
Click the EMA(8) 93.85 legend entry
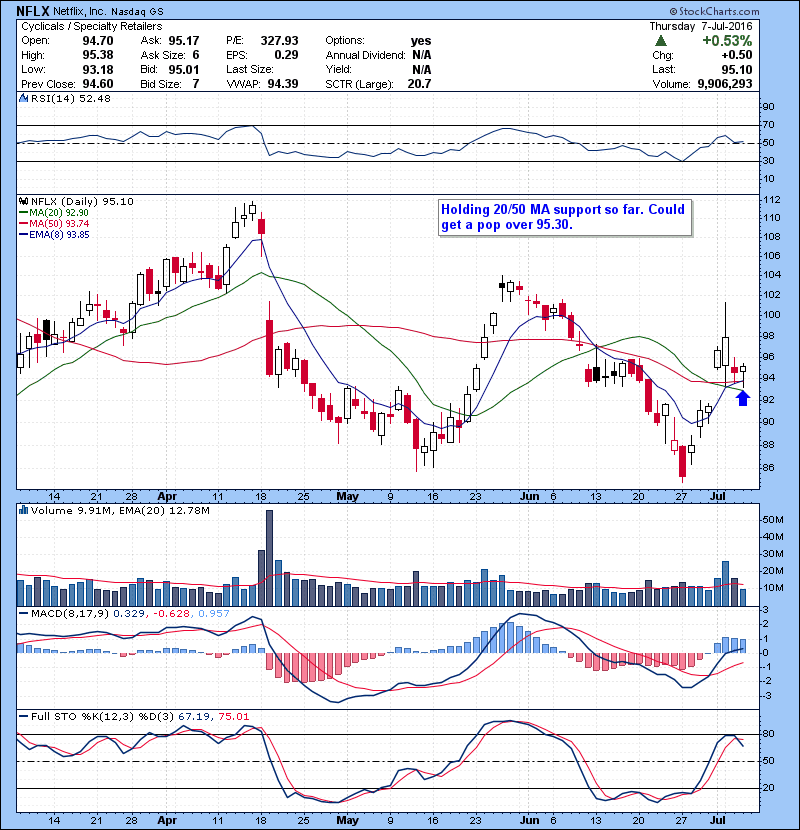point(54,234)
